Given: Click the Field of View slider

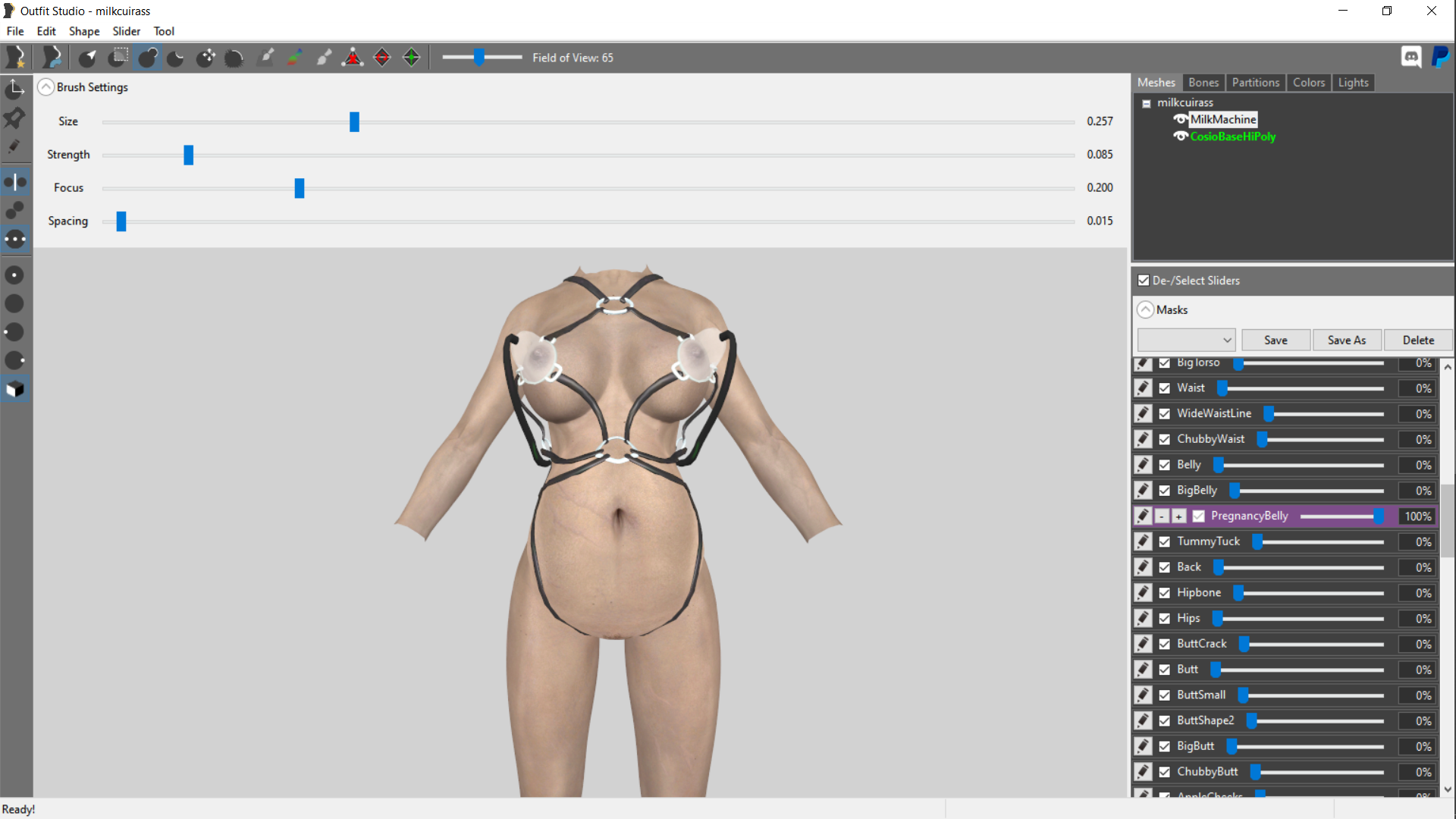Looking at the screenshot, I should point(482,58).
